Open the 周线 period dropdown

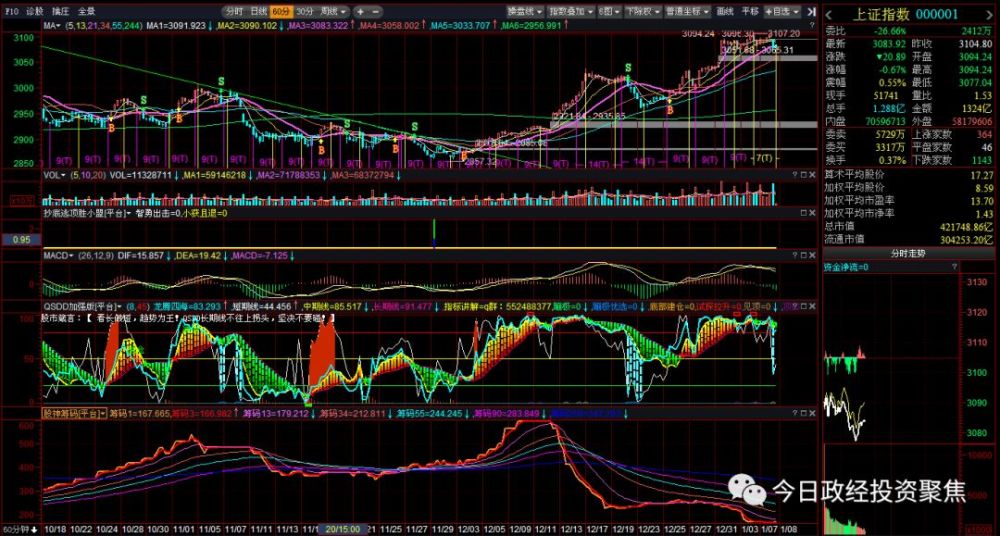point(334,11)
